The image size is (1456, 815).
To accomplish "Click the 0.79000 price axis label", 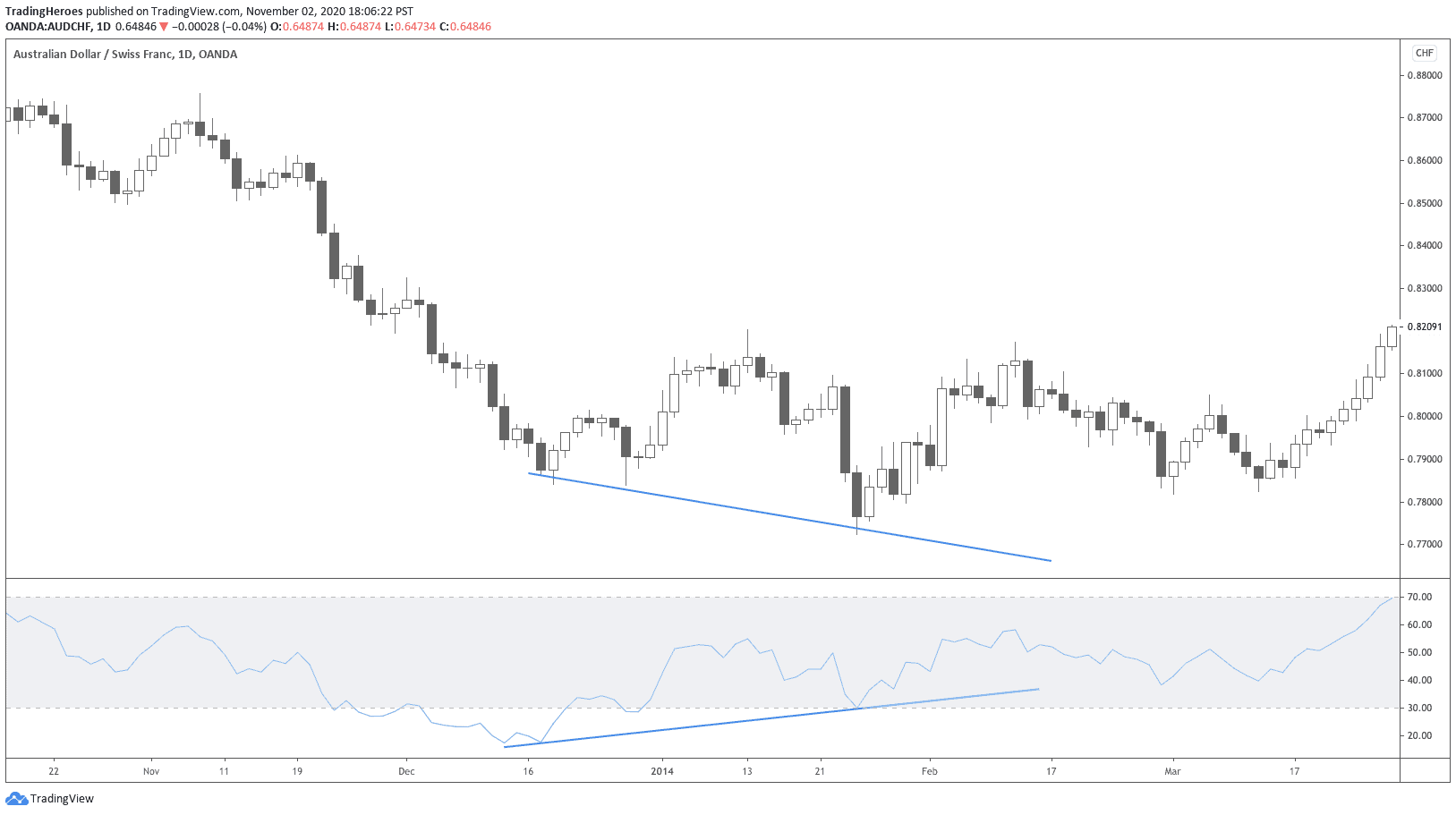I will (1425, 459).
